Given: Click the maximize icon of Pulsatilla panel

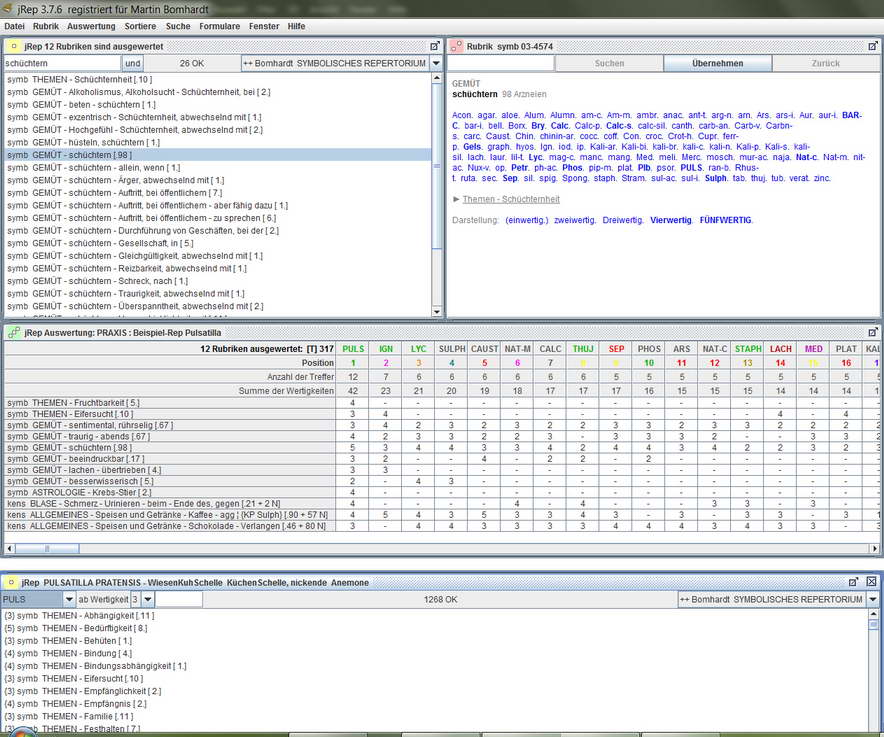Looking at the screenshot, I should (854, 582).
